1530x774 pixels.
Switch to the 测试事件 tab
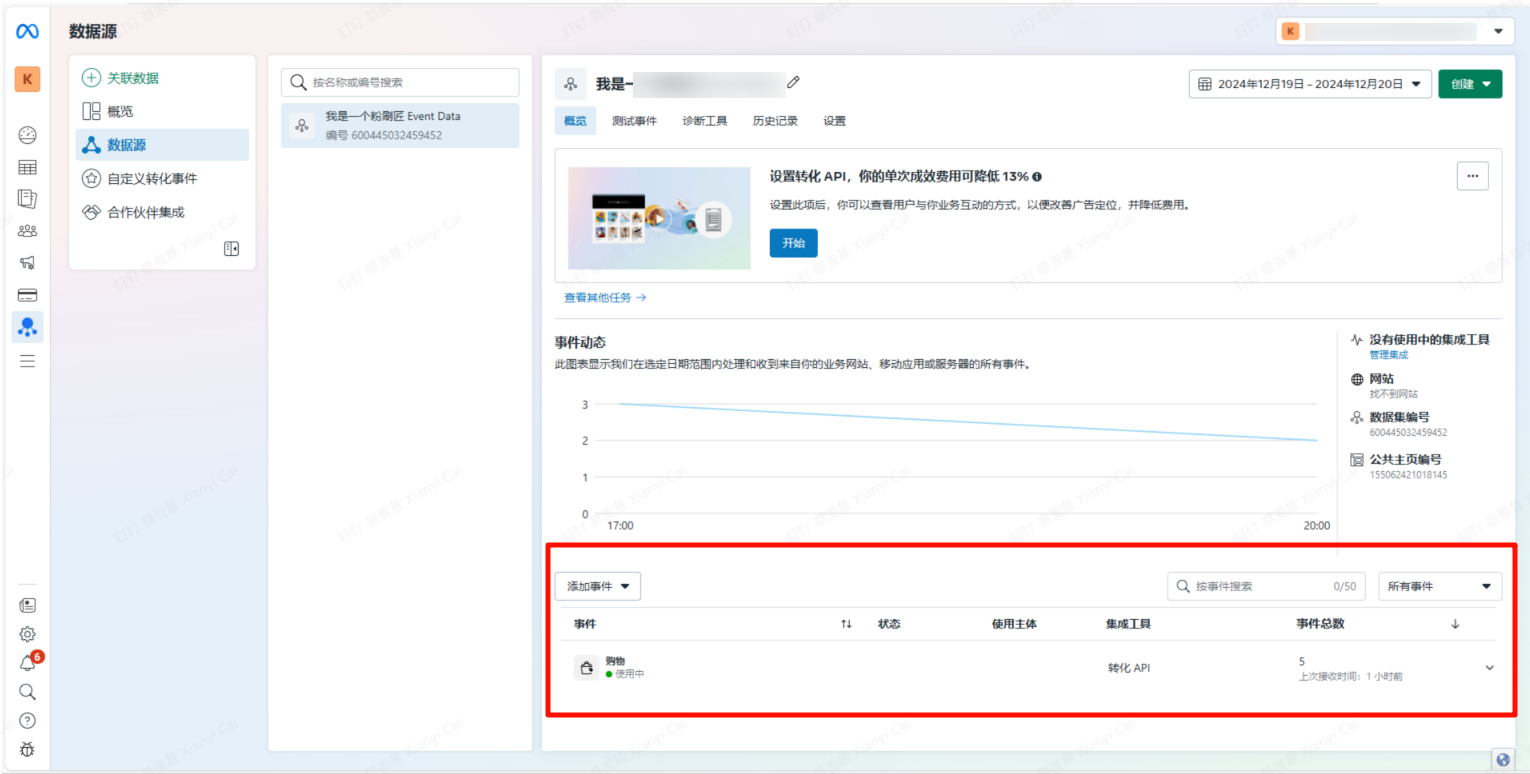click(634, 121)
